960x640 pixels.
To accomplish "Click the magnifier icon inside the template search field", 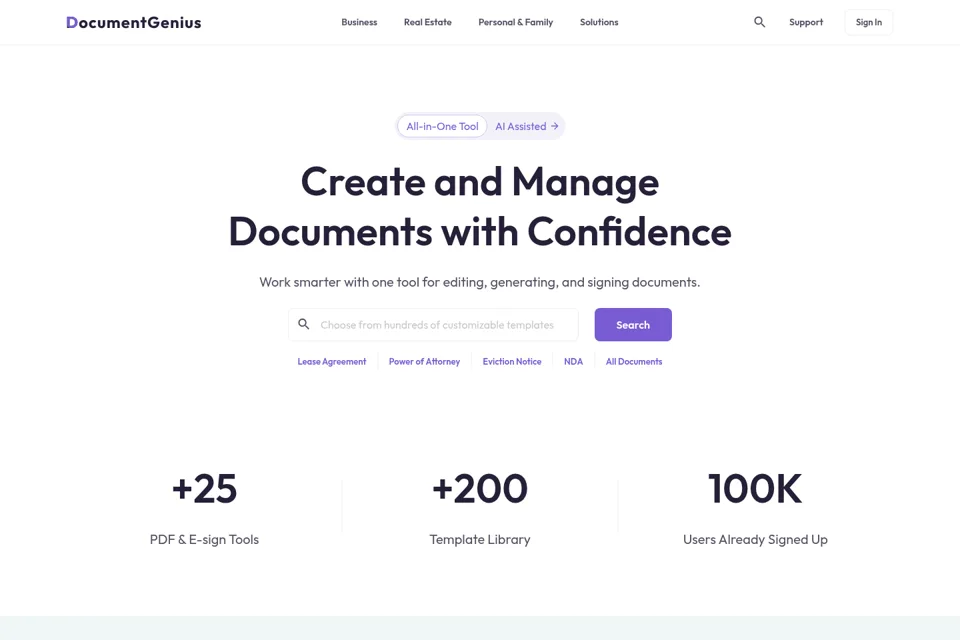I will point(304,324).
